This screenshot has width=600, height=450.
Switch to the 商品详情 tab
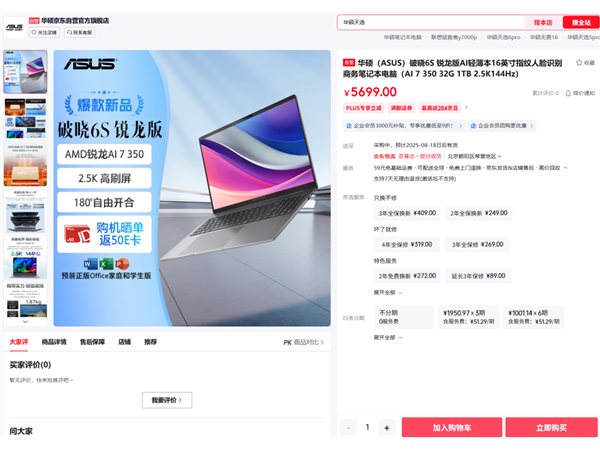click(x=54, y=342)
